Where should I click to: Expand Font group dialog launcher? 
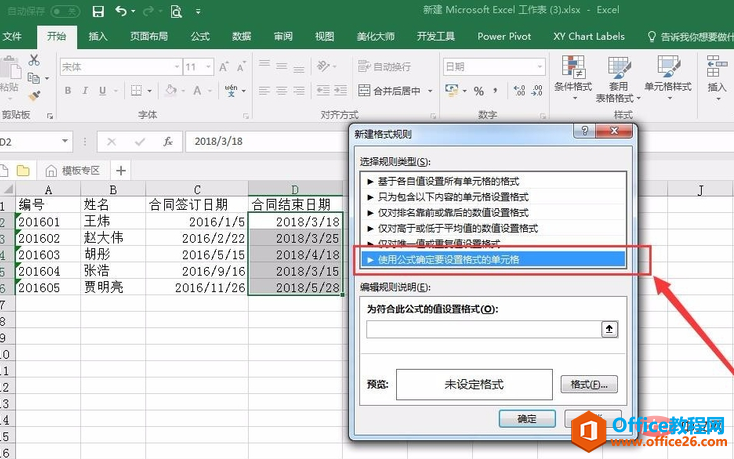246,116
